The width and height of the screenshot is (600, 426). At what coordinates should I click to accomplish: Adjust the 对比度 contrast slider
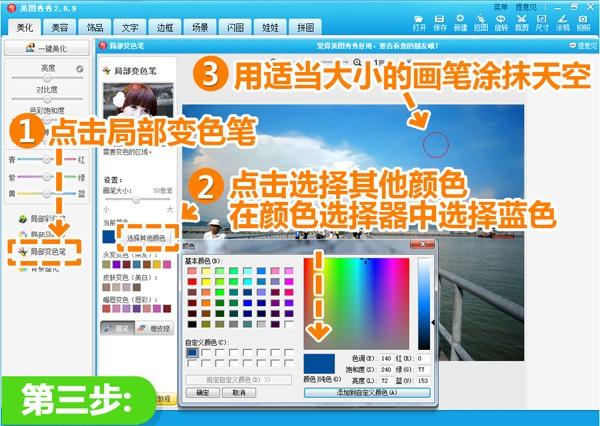[47, 99]
